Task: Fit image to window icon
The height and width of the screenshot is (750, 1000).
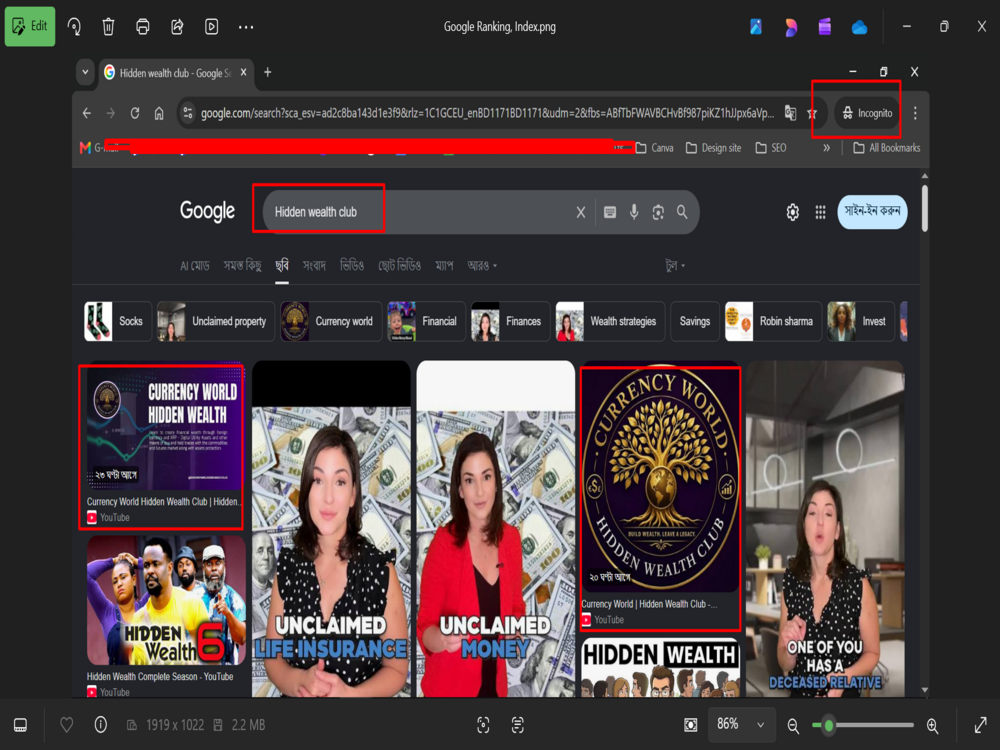Action: 691,725
